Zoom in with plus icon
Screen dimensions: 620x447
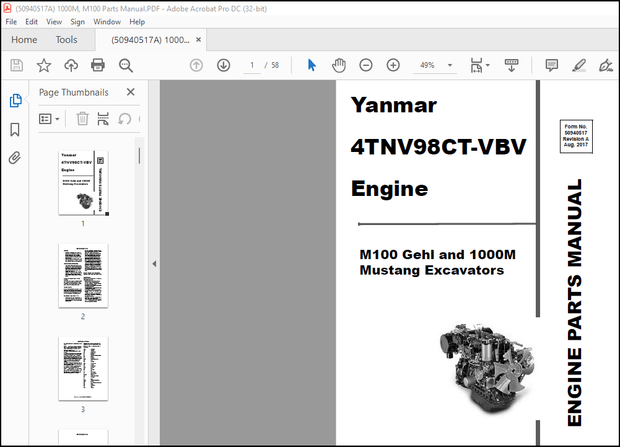pyautogui.click(x=393, y=65)
